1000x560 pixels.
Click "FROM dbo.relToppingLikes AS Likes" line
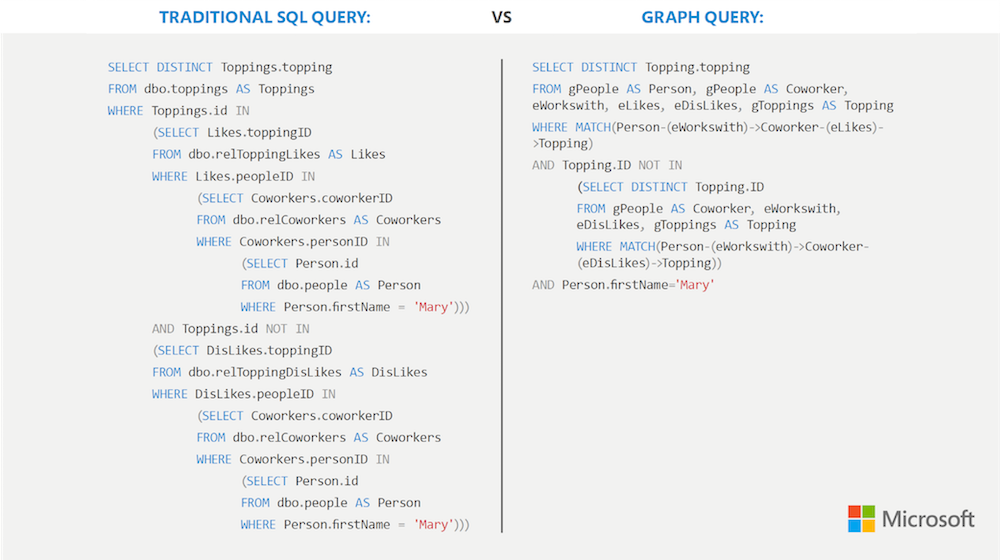tap(268, 154)
